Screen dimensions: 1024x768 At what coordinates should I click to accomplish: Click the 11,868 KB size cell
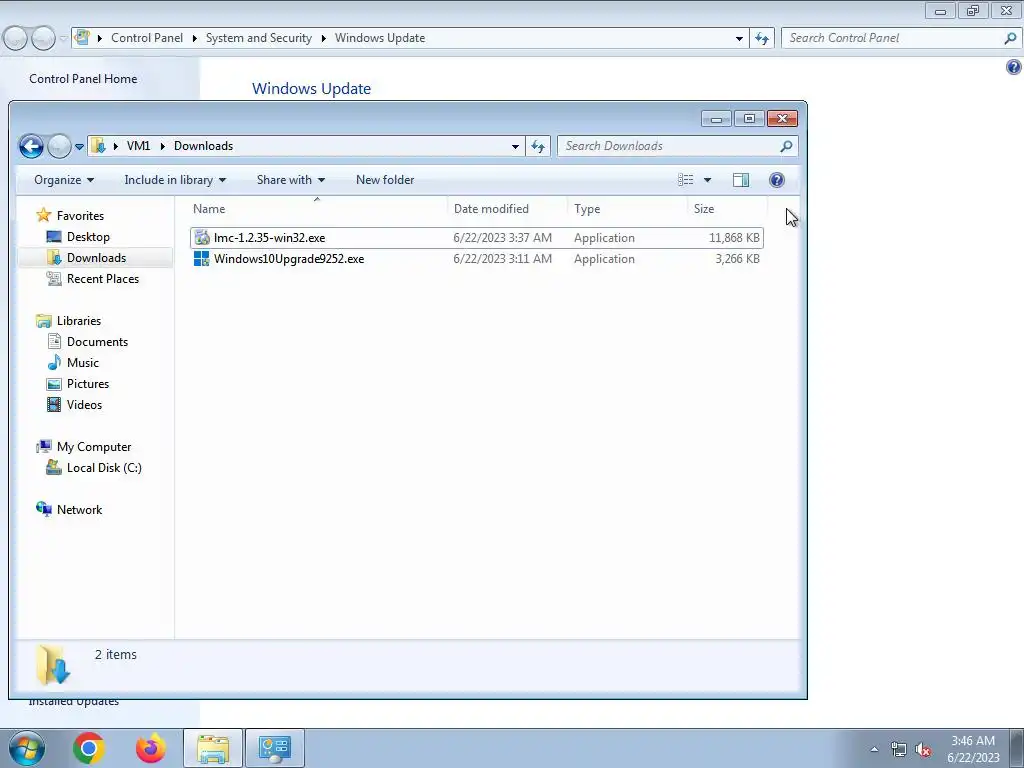(734, 238)
